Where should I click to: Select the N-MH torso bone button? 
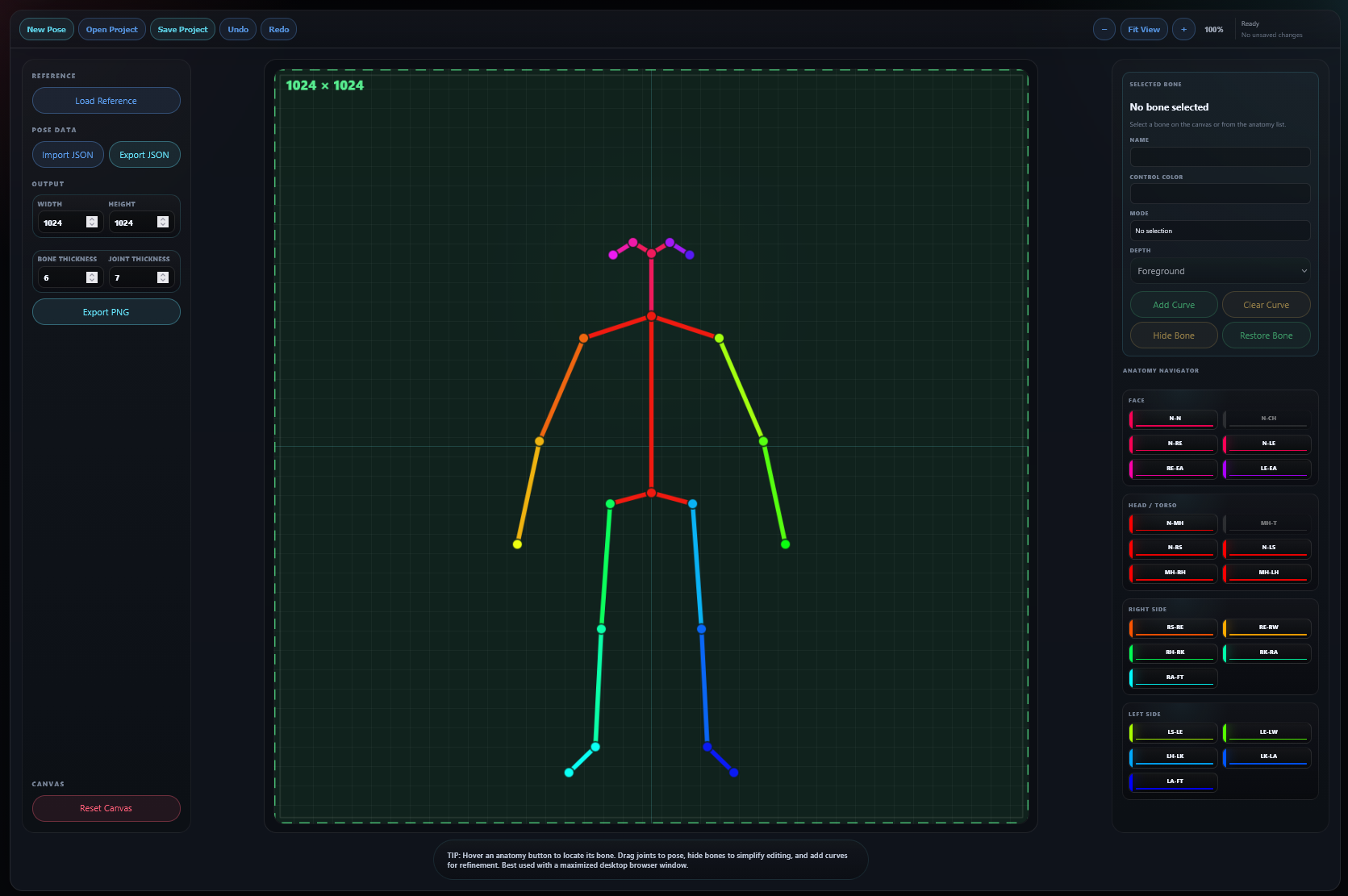pyautogui.click(x=1174, y=524)
